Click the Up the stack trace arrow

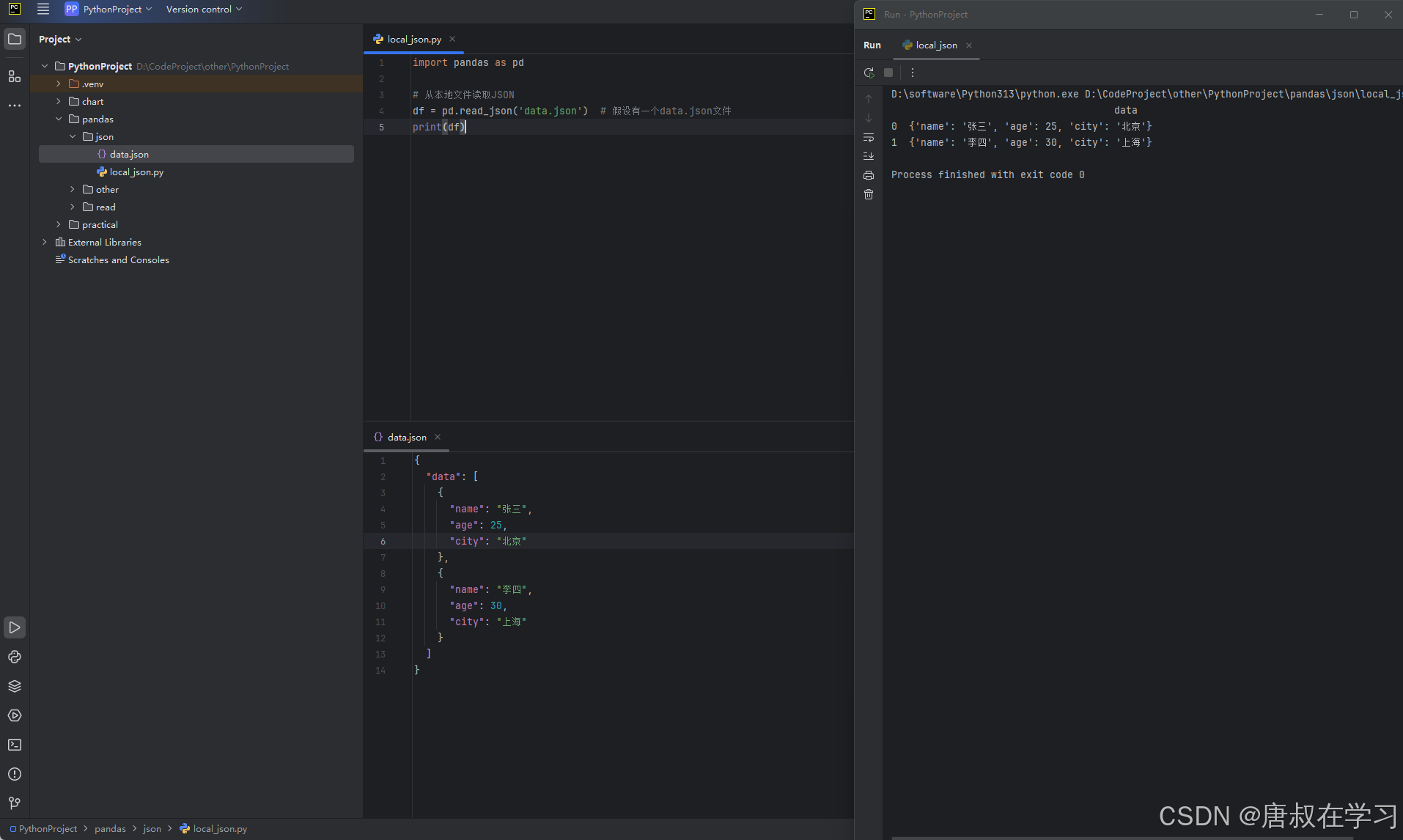869,98
